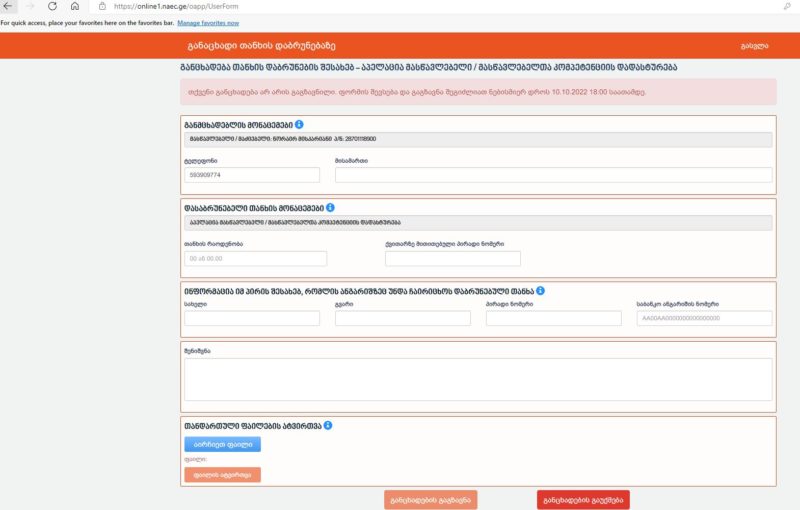
Task: Click the გასვლა logout link in header
Action: coord(754,46)
